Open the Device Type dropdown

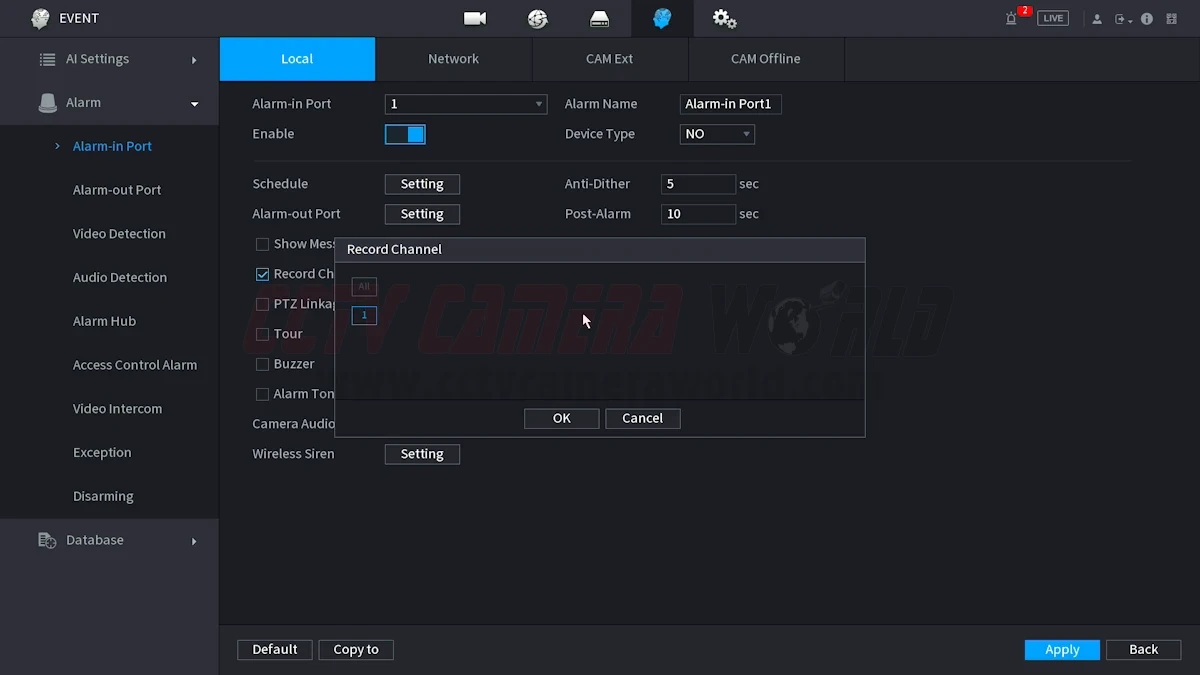717,134
